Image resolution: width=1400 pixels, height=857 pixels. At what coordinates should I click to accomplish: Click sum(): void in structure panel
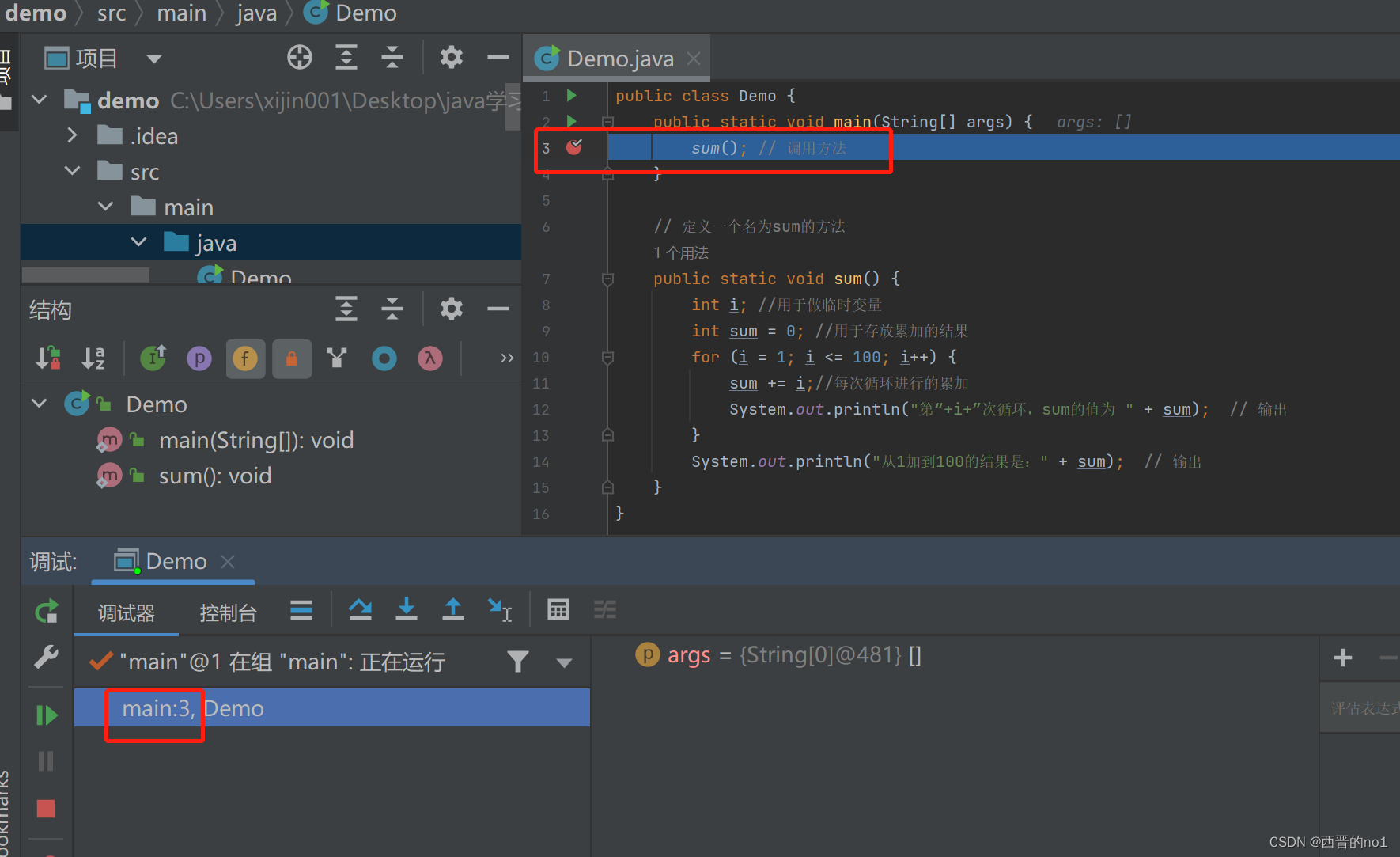click(x=214, y=476)
